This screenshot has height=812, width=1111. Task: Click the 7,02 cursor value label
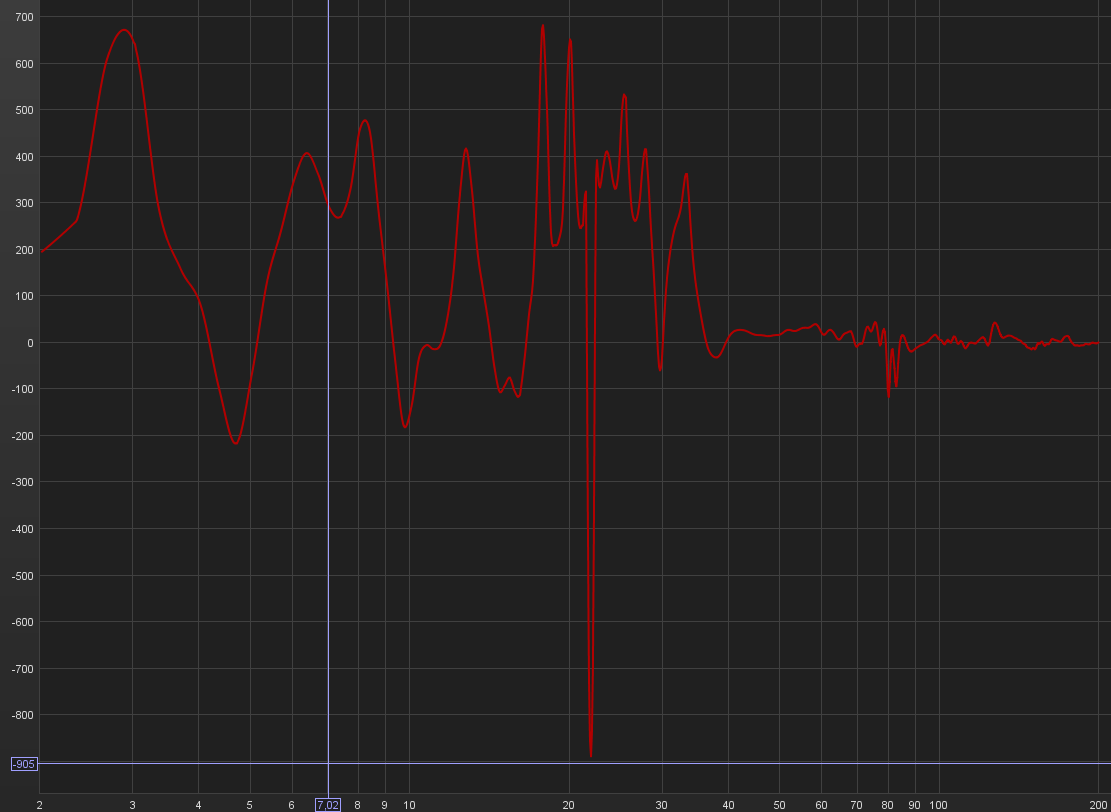[328, 805]
